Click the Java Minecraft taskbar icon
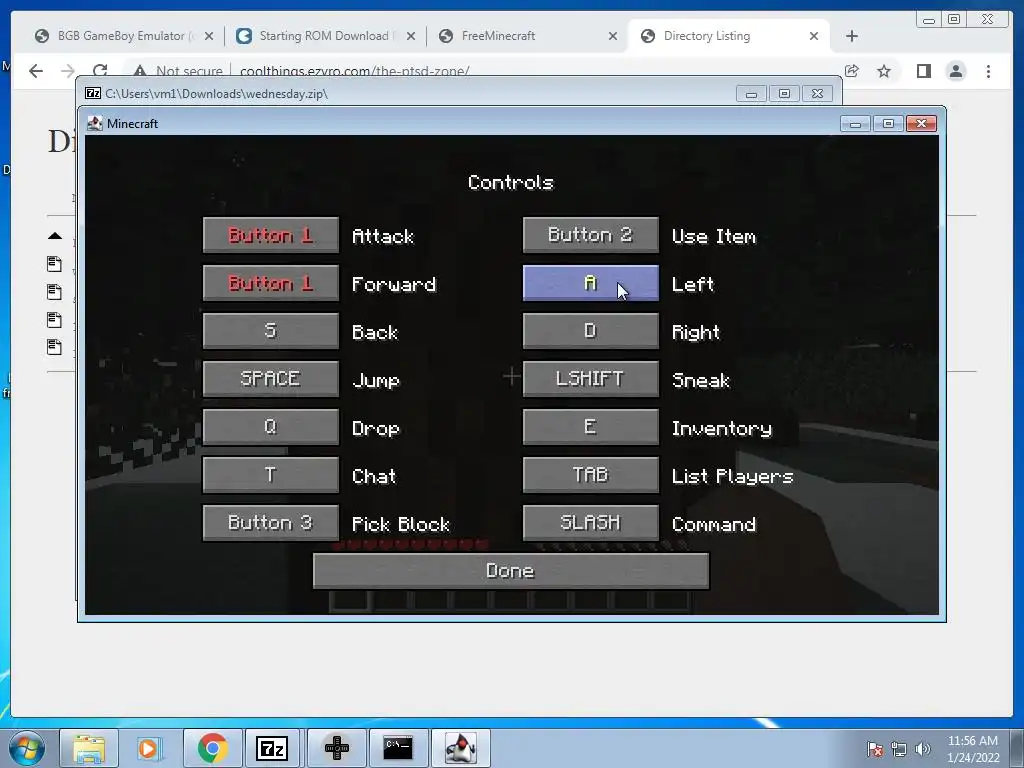Viewport: 1024px width, 768px height. [460, 748]
